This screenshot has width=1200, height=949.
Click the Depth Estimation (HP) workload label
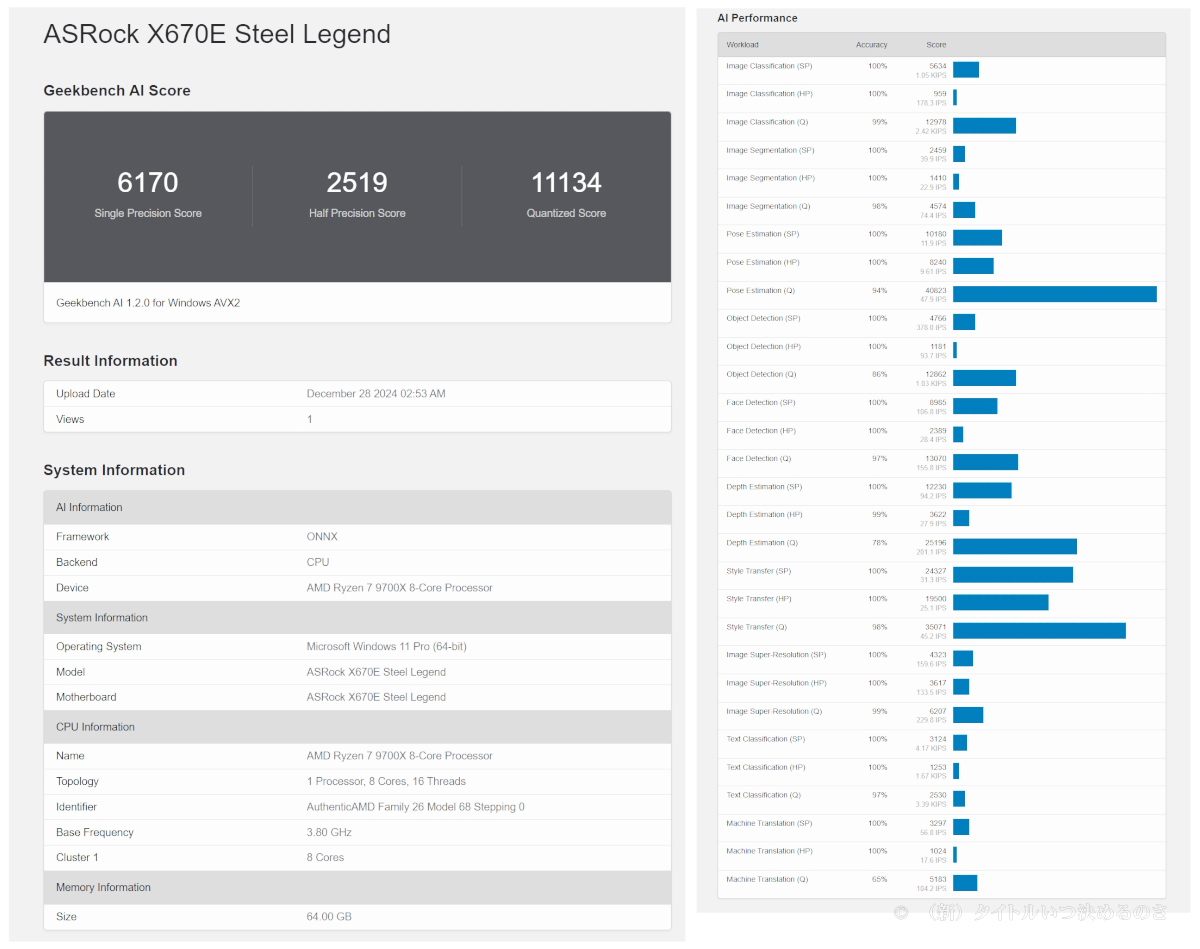pos(764,514)
